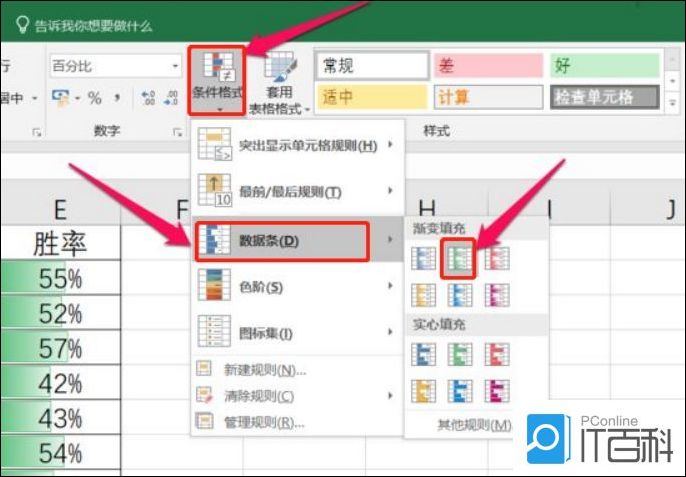686x477 pixels.
Task: Apply the Calculation (计算) cell style
Action: (x=488, y=97)
